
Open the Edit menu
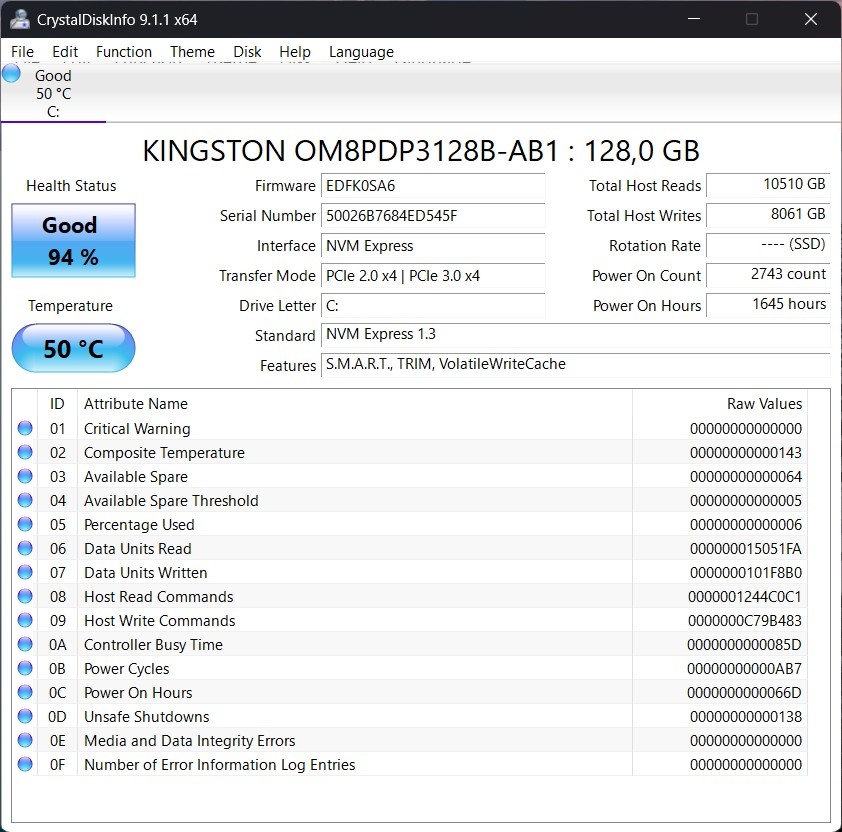[x=64, y=52]
